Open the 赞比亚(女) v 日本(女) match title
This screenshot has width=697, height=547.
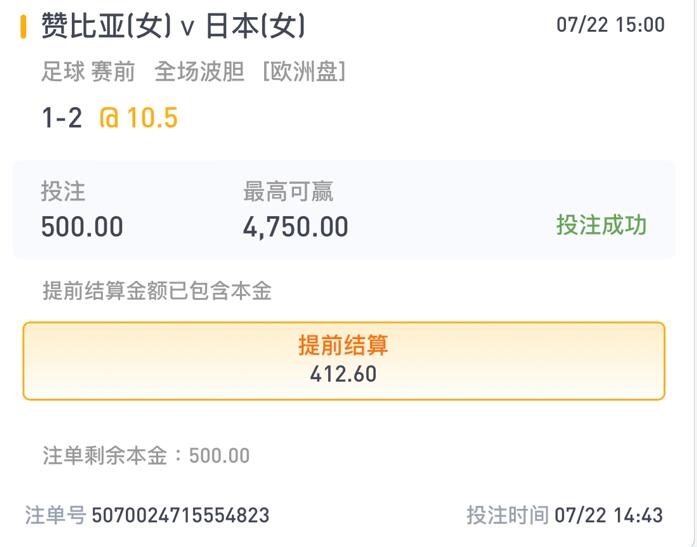[x=173, y=26]
